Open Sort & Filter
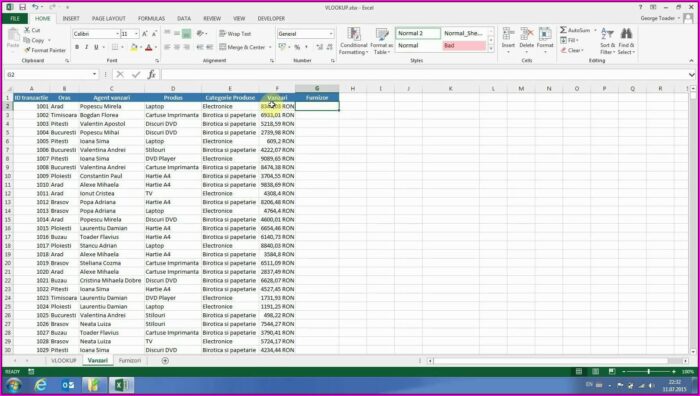 tap(607, 41)
